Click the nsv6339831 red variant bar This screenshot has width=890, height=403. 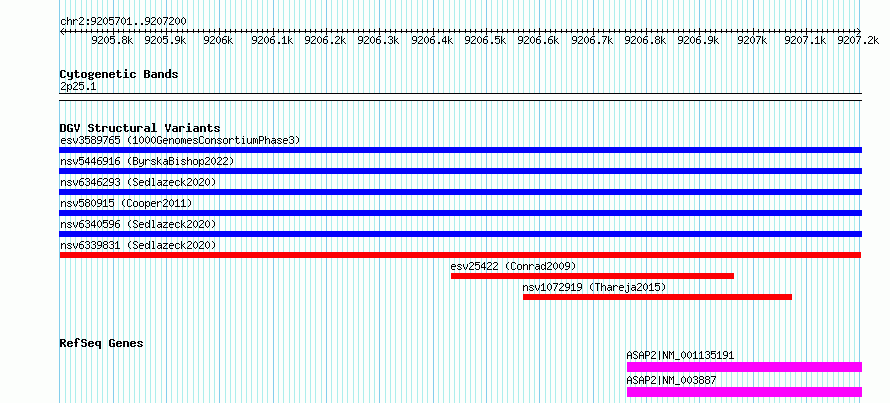[x=461, y=255]
